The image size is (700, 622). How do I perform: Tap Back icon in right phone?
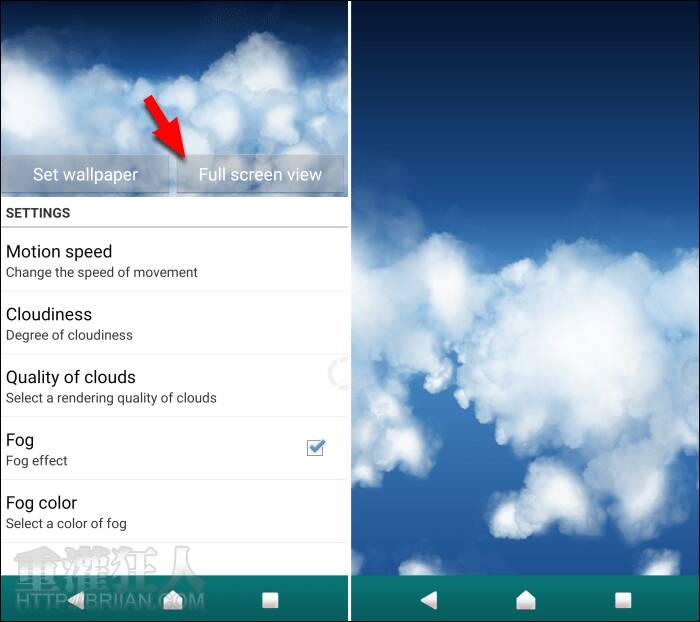coord(429,601)
